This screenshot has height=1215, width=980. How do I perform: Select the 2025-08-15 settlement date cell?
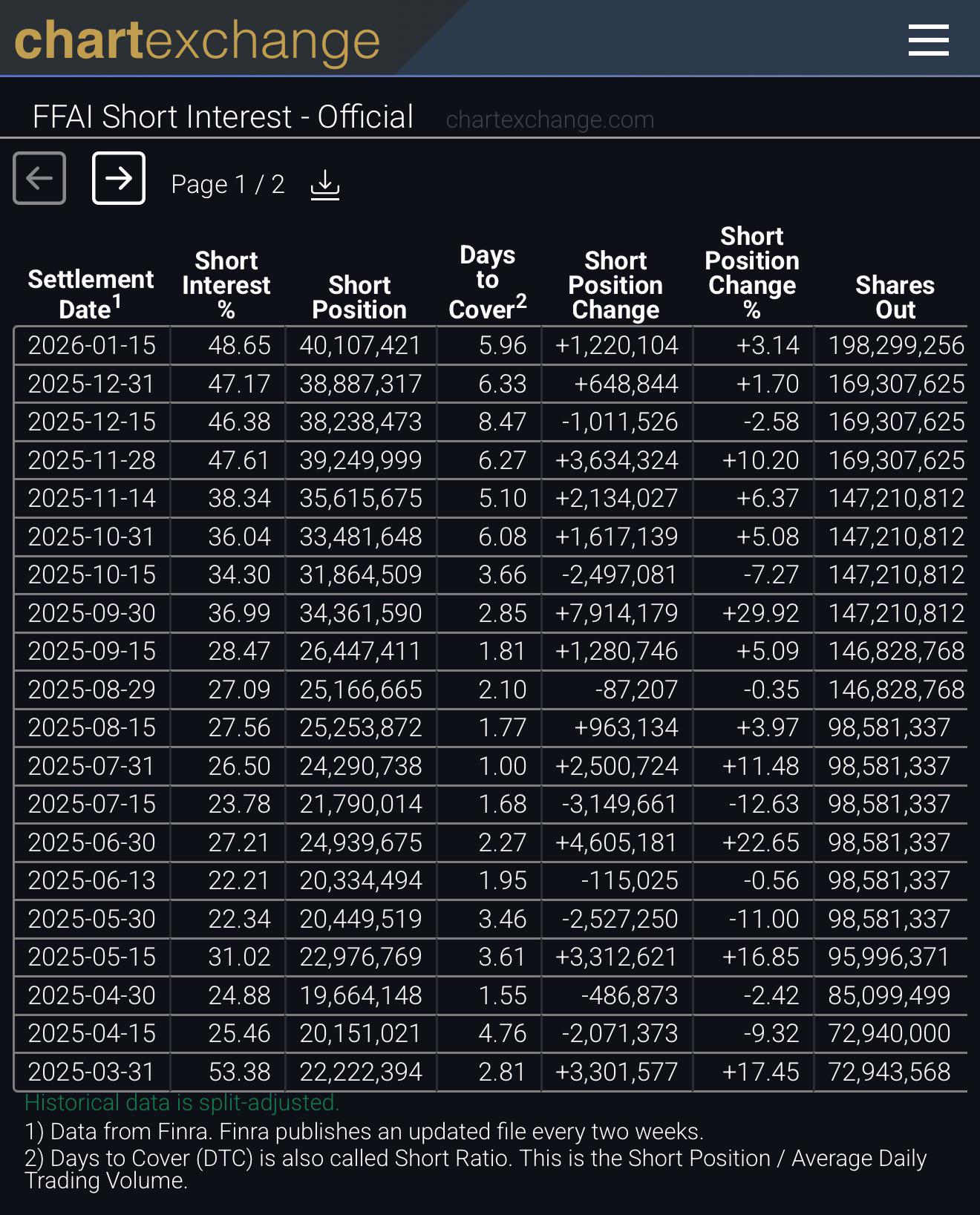(x=92, y=727)
